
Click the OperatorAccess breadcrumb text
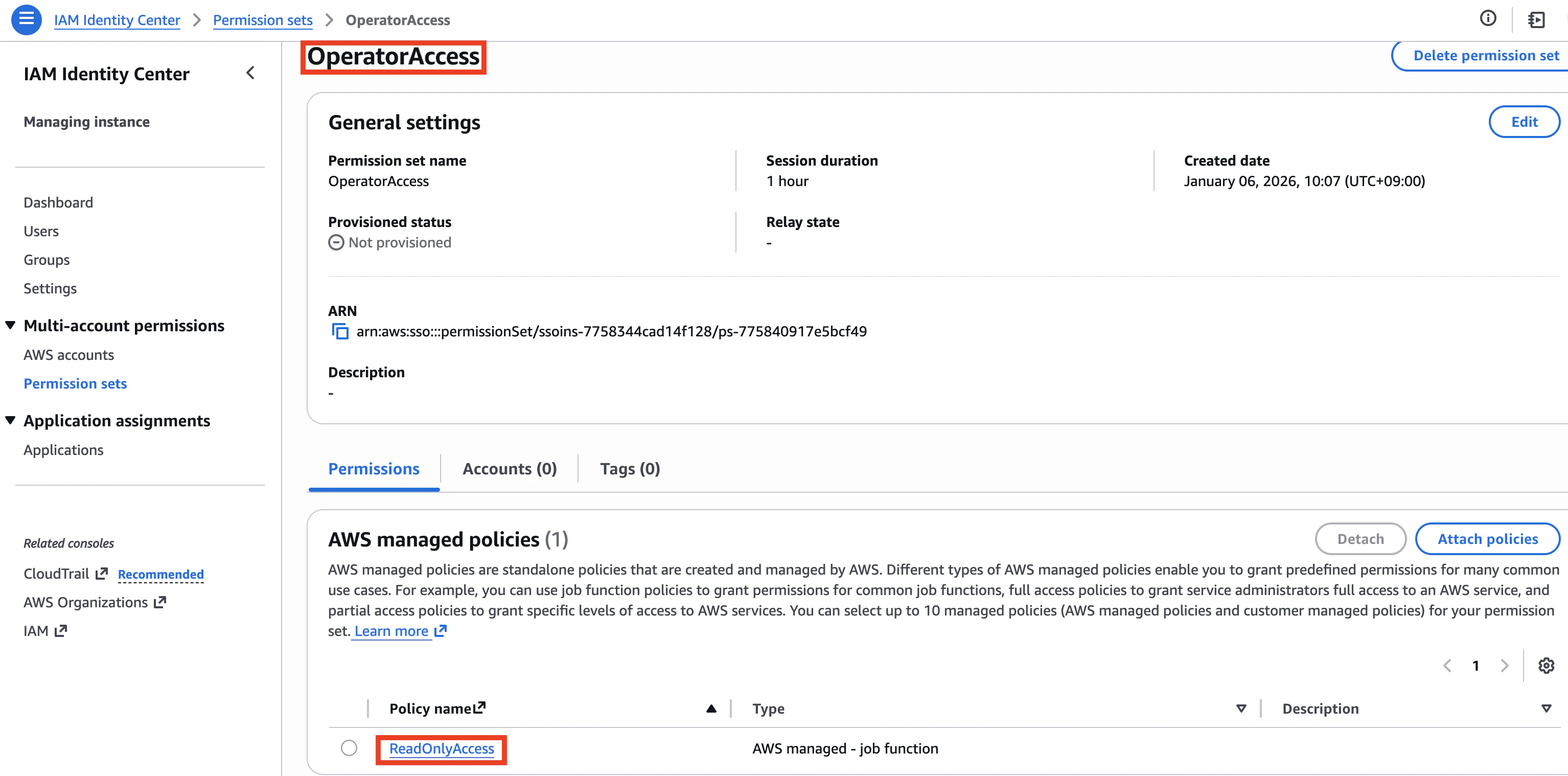pos(398,20)
